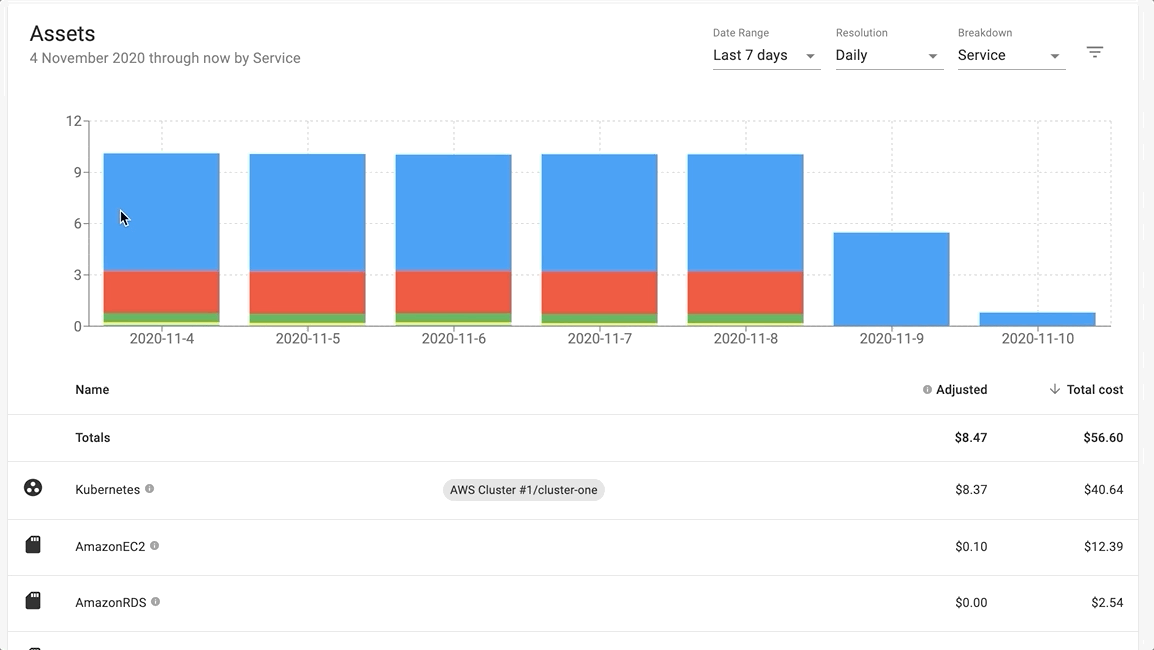Click the Kubernetes service icon
1154x650 pixels.
tap(33, 487)
